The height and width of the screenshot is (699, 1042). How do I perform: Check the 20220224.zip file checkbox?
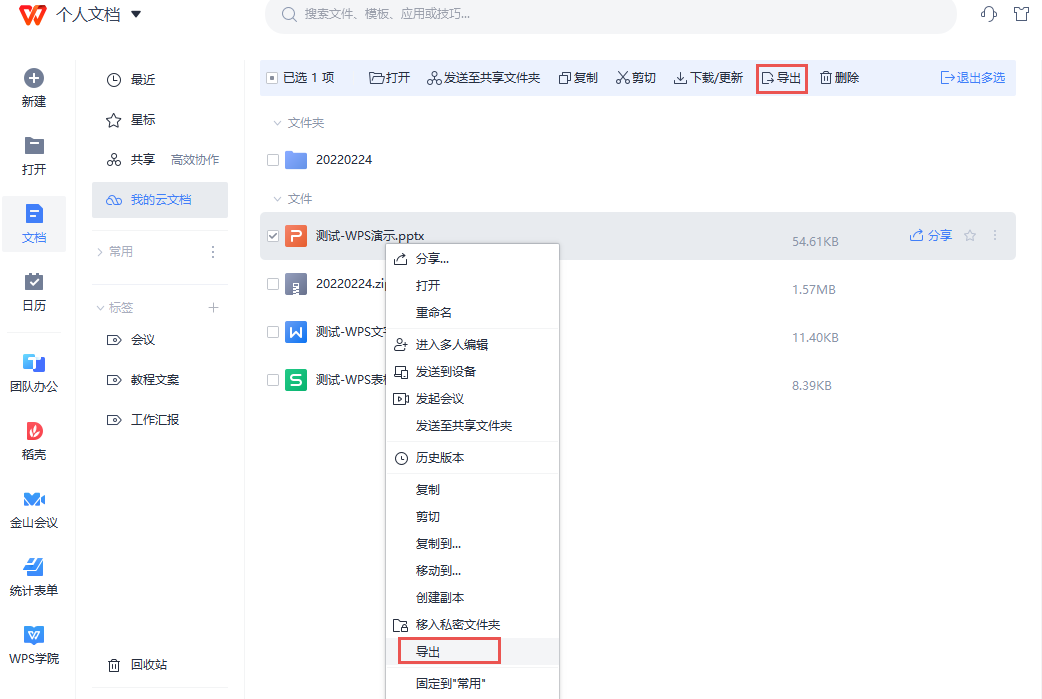point(272,284)
